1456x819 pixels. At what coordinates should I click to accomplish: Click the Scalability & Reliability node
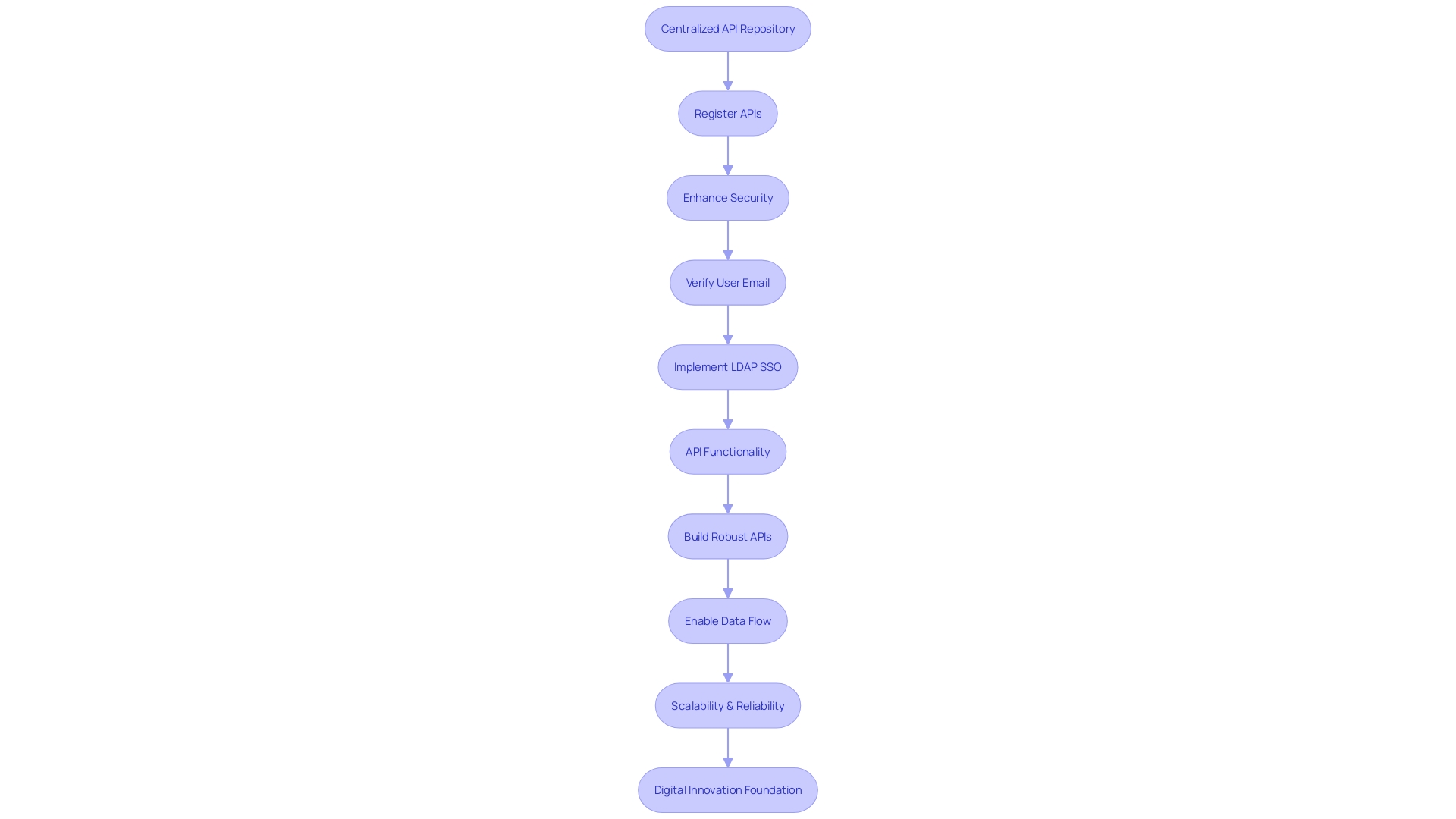[727, 704]
